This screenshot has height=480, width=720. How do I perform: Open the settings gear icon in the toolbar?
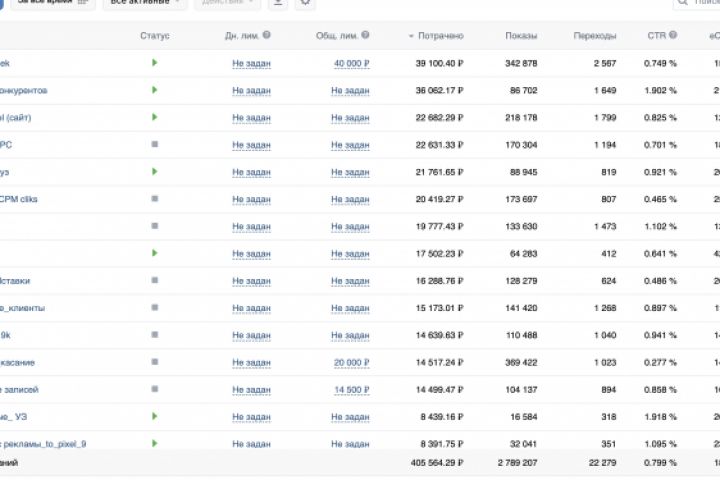(x=305, y=3)
